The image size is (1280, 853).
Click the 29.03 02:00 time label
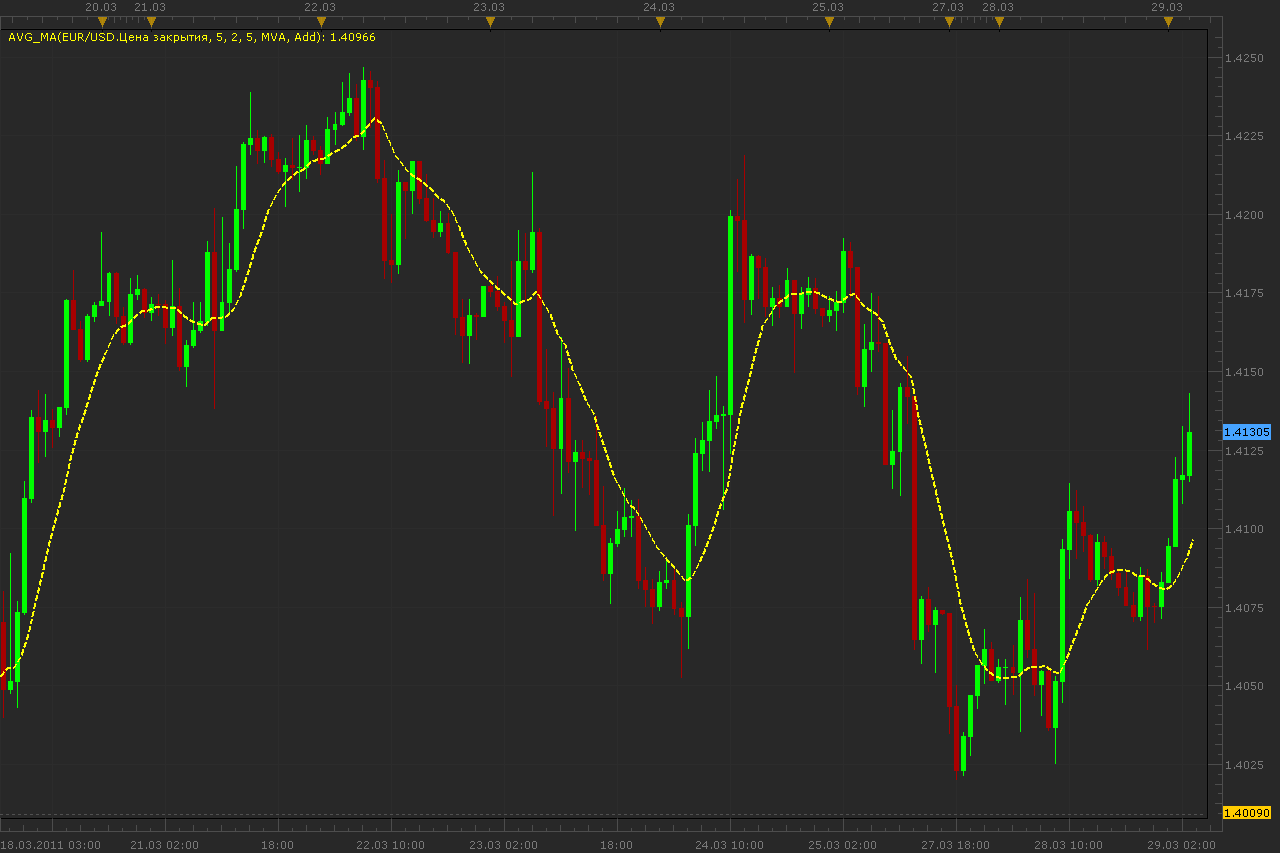(1181, 845)
